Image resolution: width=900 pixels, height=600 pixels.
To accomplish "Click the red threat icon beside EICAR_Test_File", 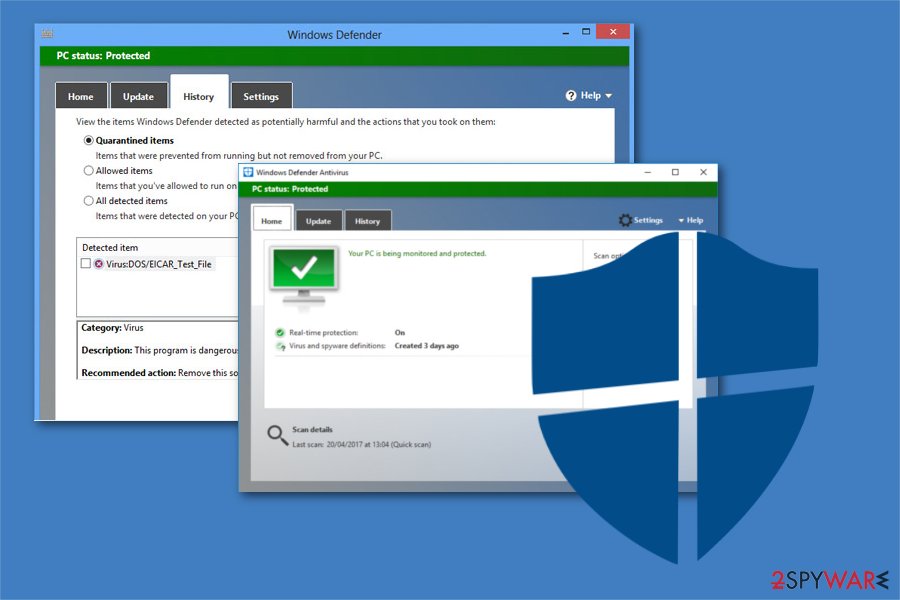I will point(99,264).
